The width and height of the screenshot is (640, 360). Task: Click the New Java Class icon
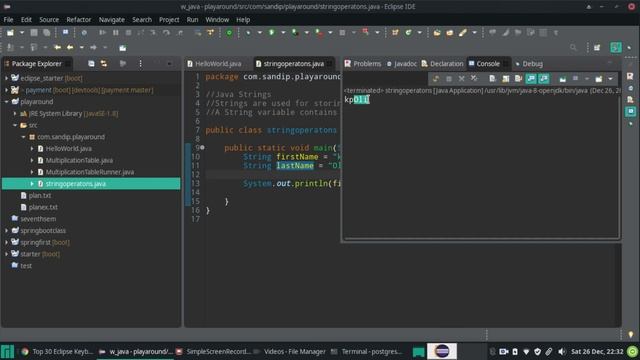click(408, 33)
